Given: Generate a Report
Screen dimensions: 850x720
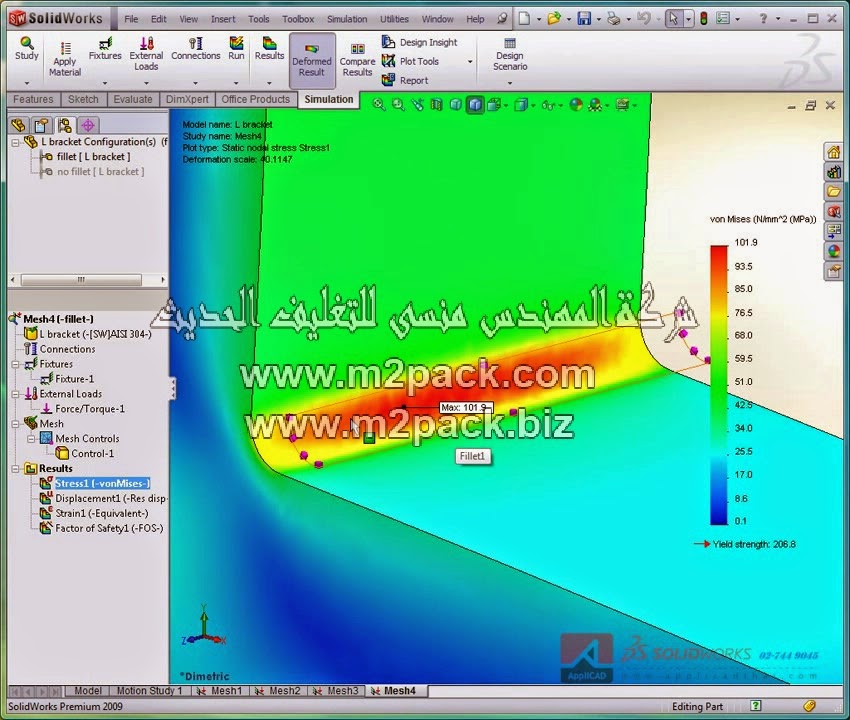Looking at the screenshot, I should [x=405, y=80].
